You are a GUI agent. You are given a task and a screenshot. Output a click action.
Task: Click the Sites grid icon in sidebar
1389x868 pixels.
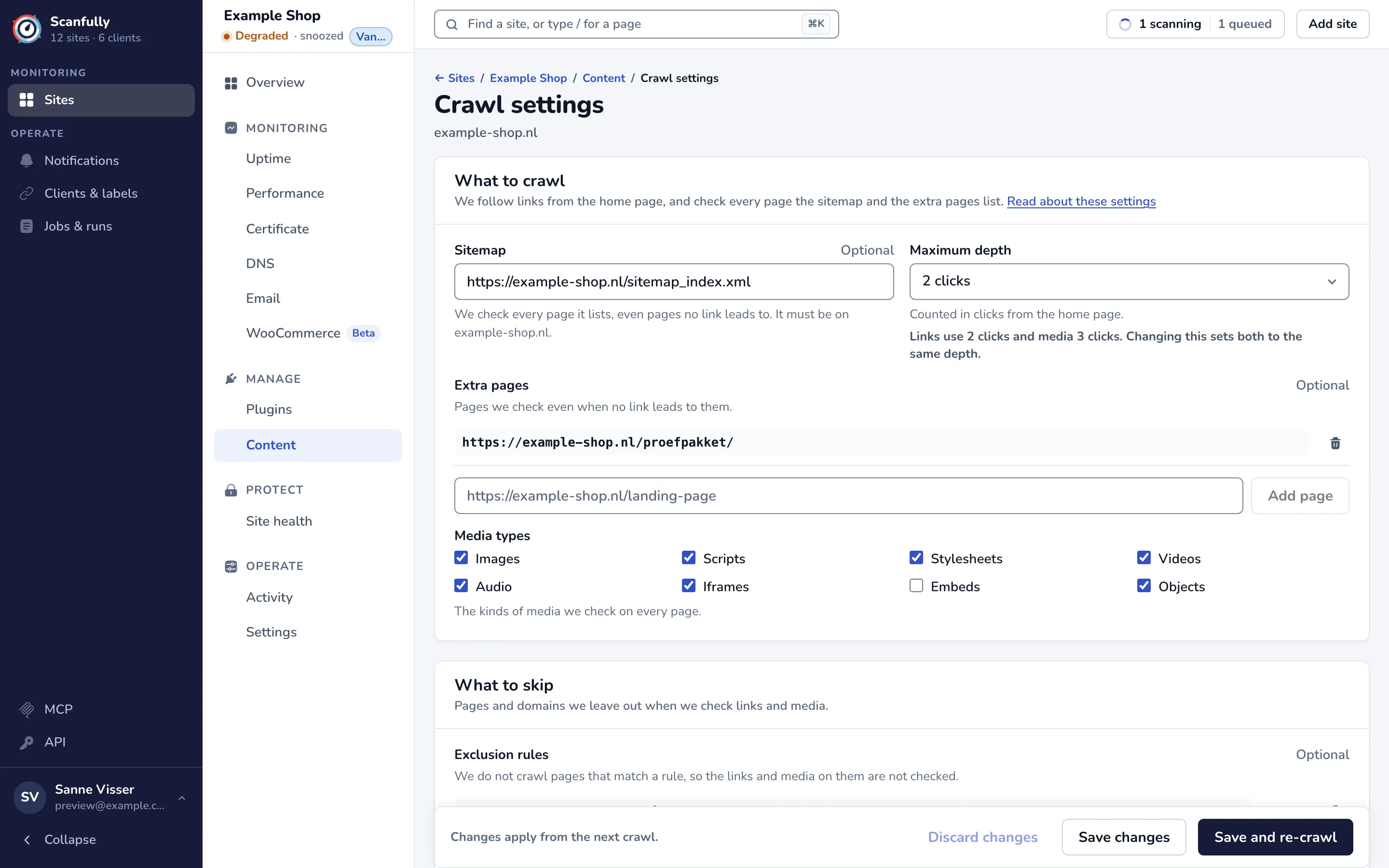tap(27, 100)
